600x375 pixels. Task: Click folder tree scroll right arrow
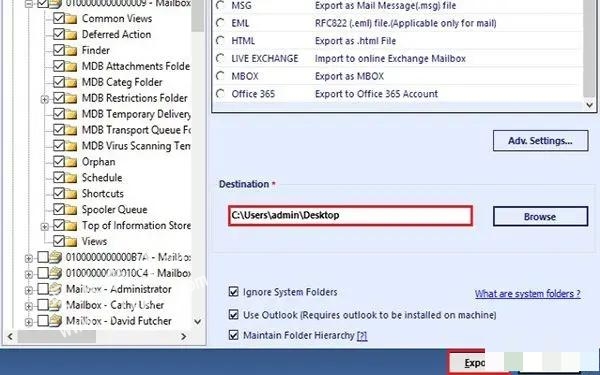[x=184, y=336]
